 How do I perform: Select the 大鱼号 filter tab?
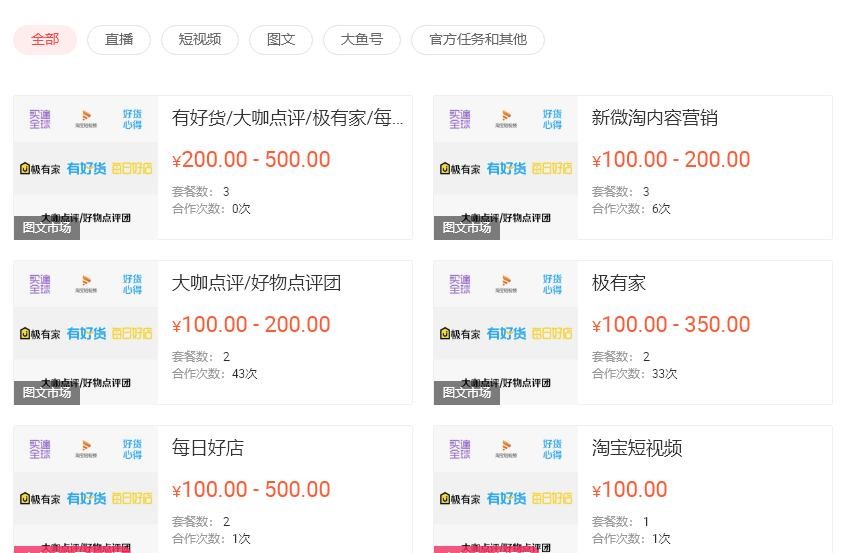point(362,40)
